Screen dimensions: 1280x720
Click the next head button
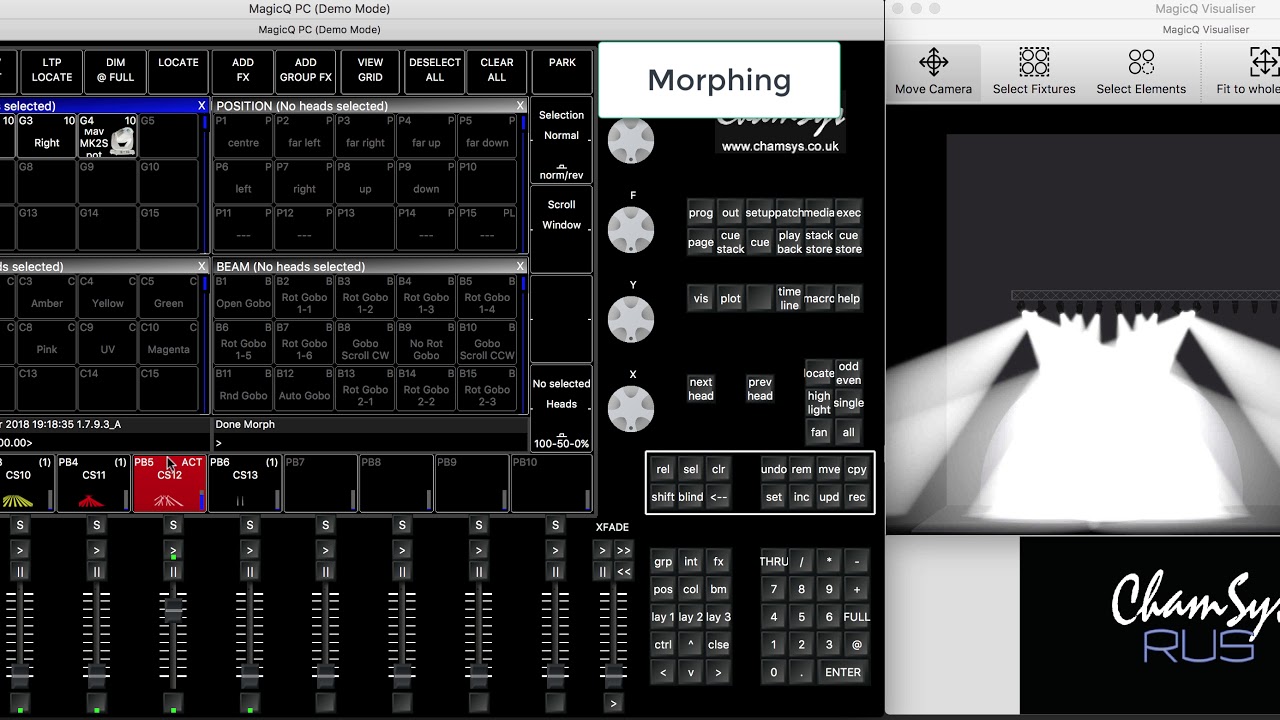click(x=701, y=389)
